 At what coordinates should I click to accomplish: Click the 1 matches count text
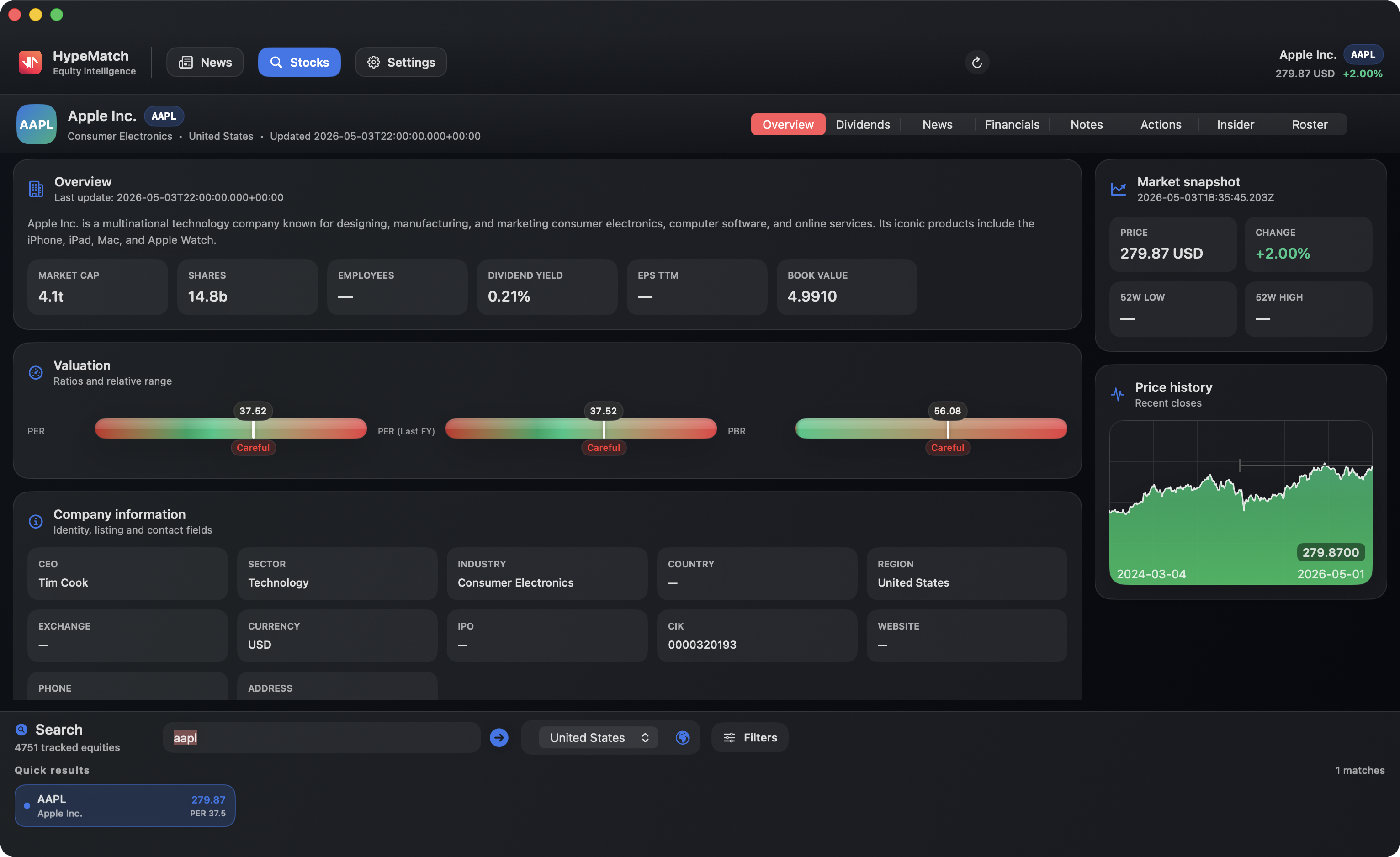(x=1360, y=770)
